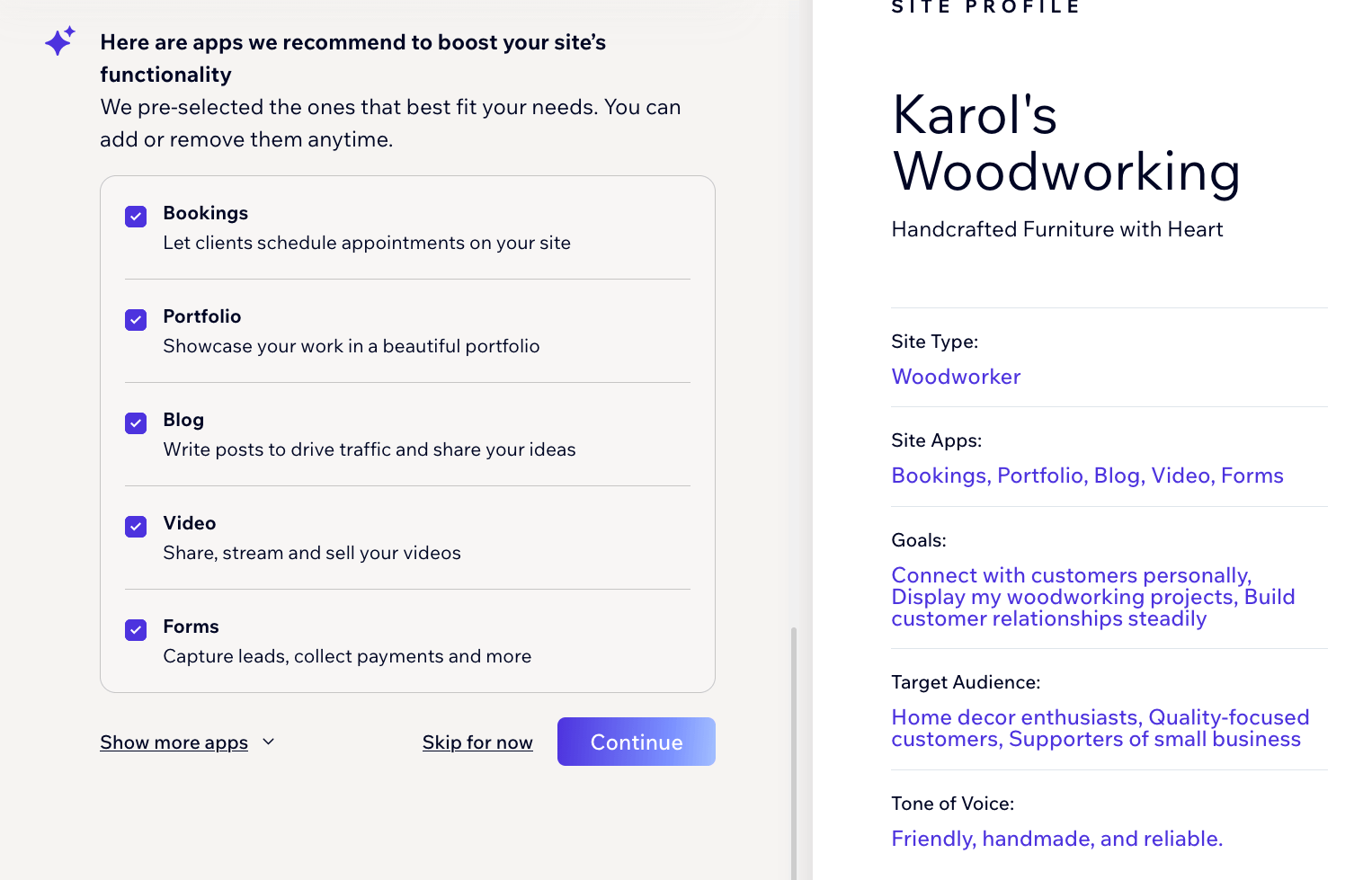Click the chevron beside Show more apps
The image size is (1372, 880).
point(268,742)
